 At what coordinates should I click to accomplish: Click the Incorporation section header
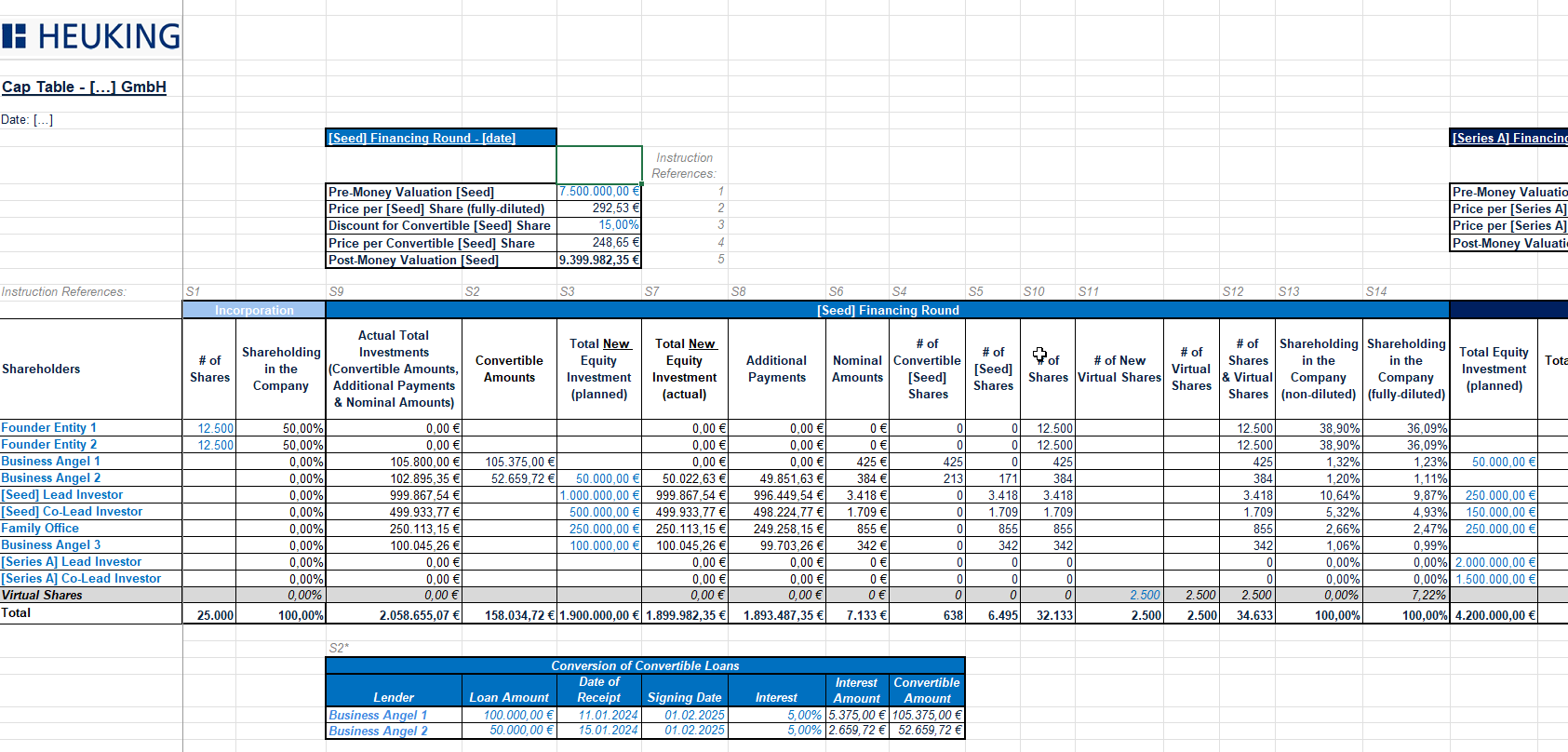point(254,310)
